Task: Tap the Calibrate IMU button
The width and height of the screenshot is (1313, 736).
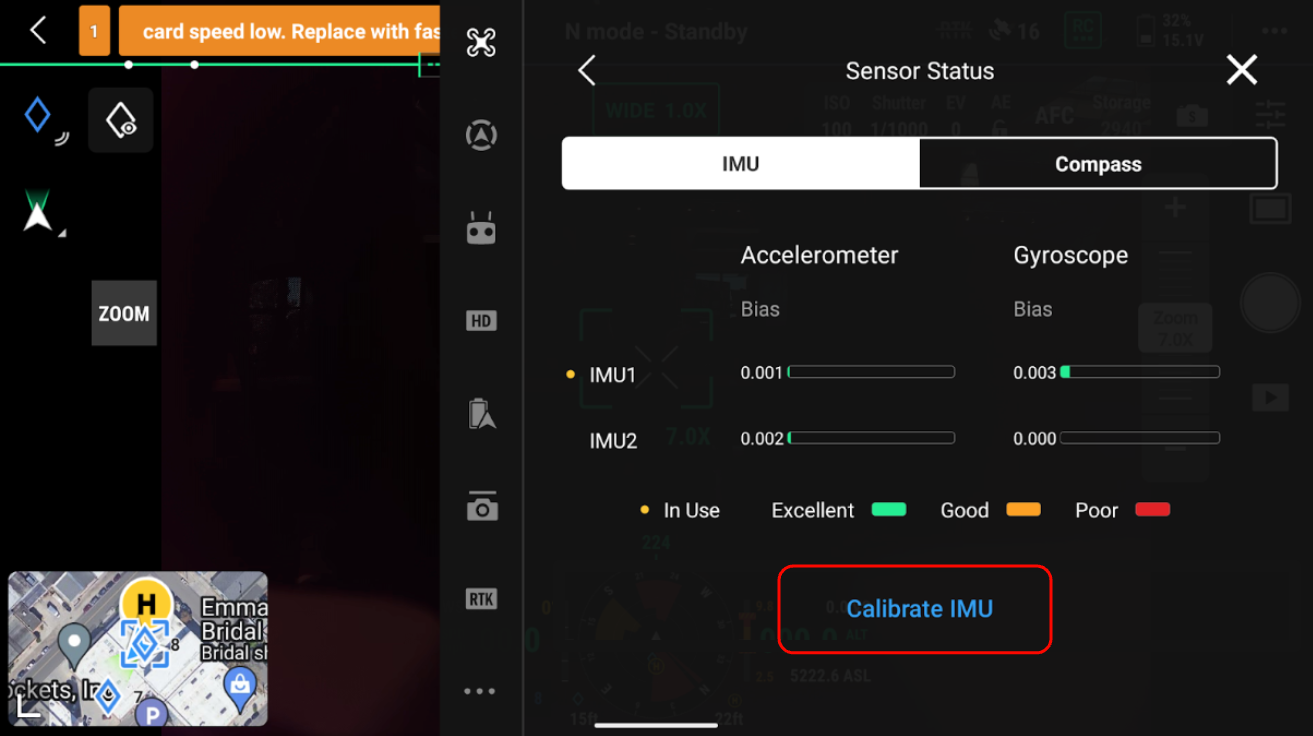Action: [919, 609]
